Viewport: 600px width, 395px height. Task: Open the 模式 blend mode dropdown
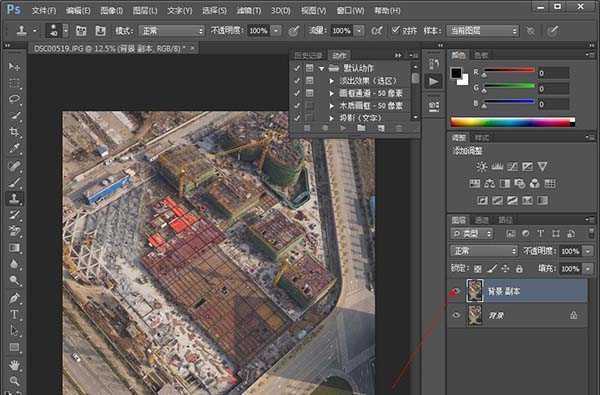[171, 31]
